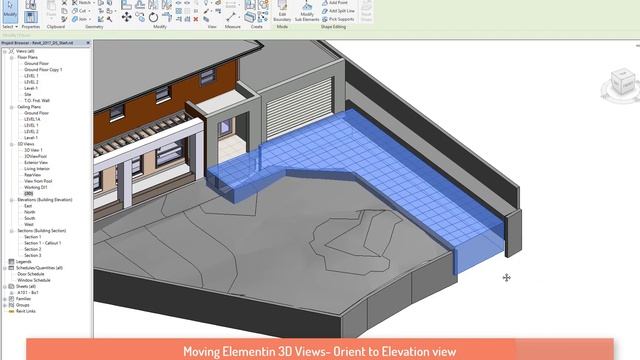
Task: Collapse the Ceiling Plans node
Action: coord(11,107)
